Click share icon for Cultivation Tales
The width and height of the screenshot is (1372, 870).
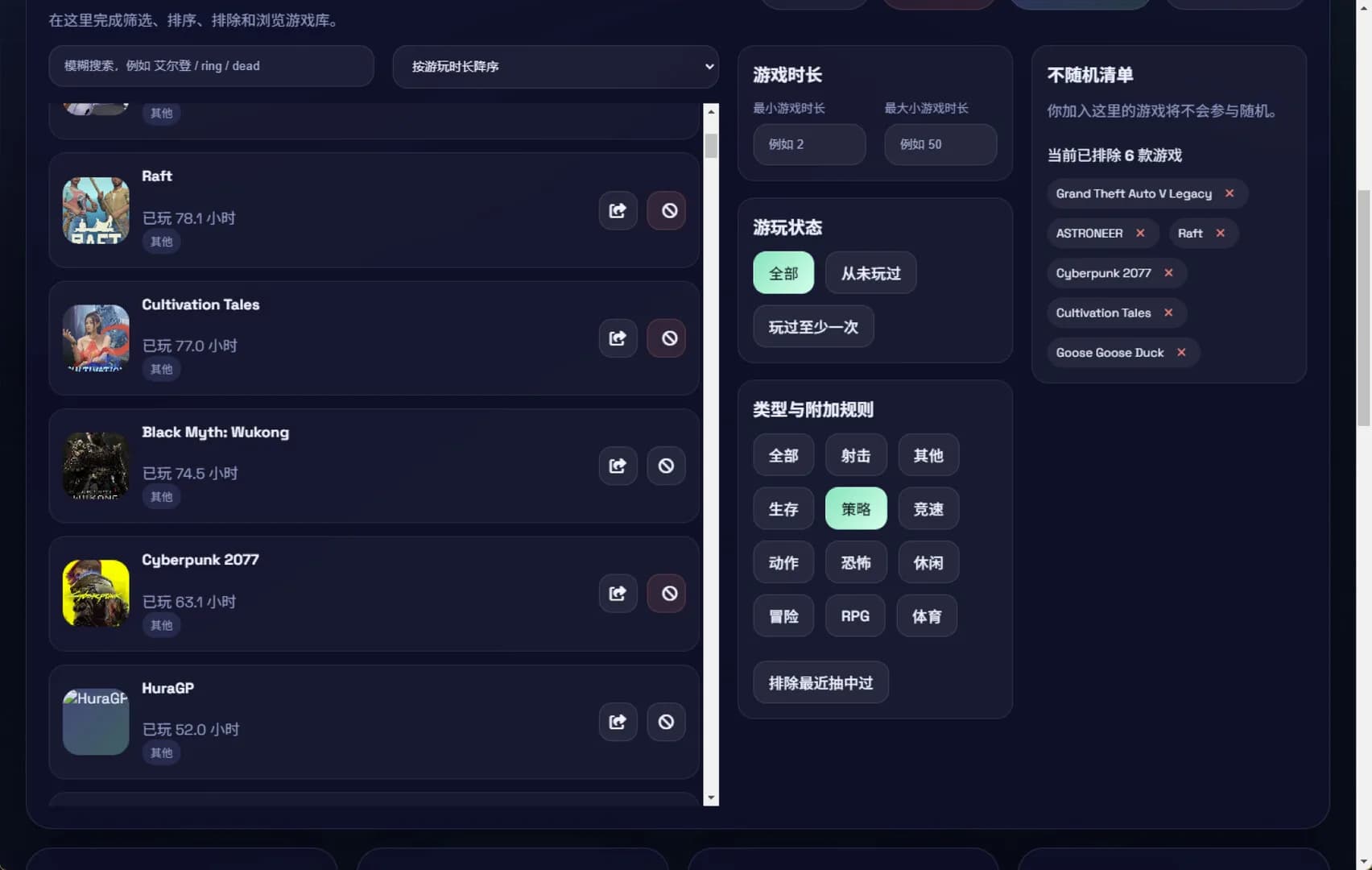618,338
